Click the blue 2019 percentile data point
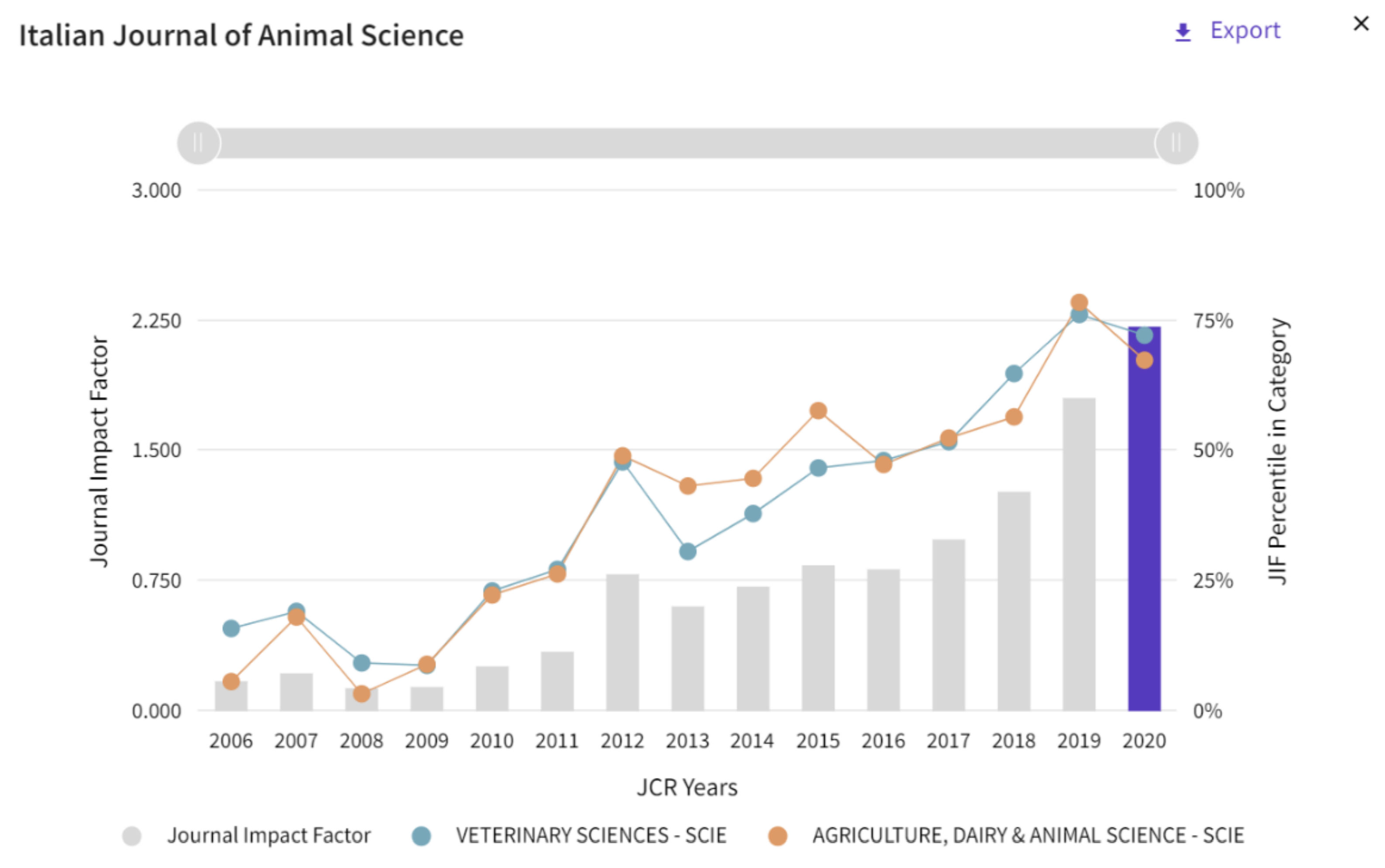 [1079, 314]
